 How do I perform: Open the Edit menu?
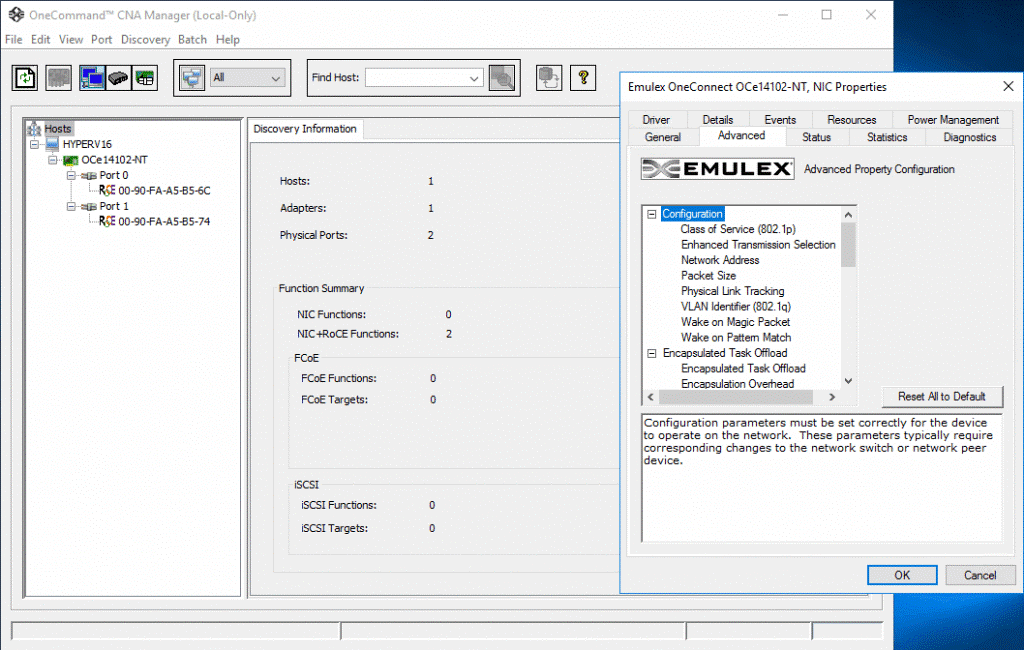(x=40, y=40)
